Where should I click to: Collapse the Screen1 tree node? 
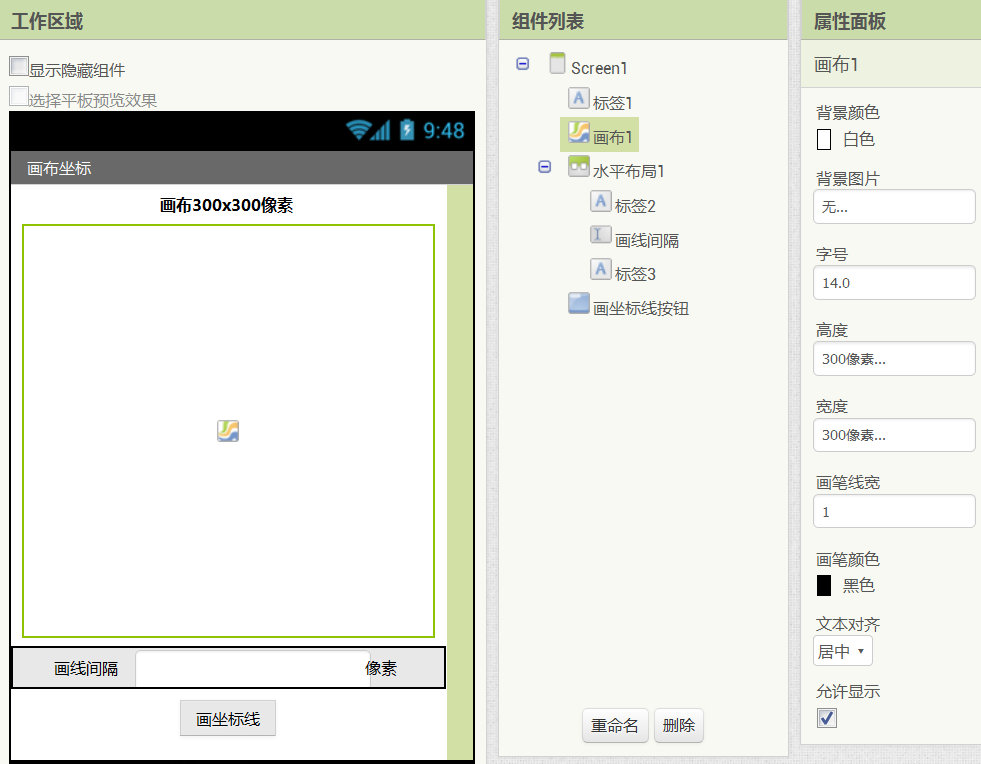coord(522,64)
